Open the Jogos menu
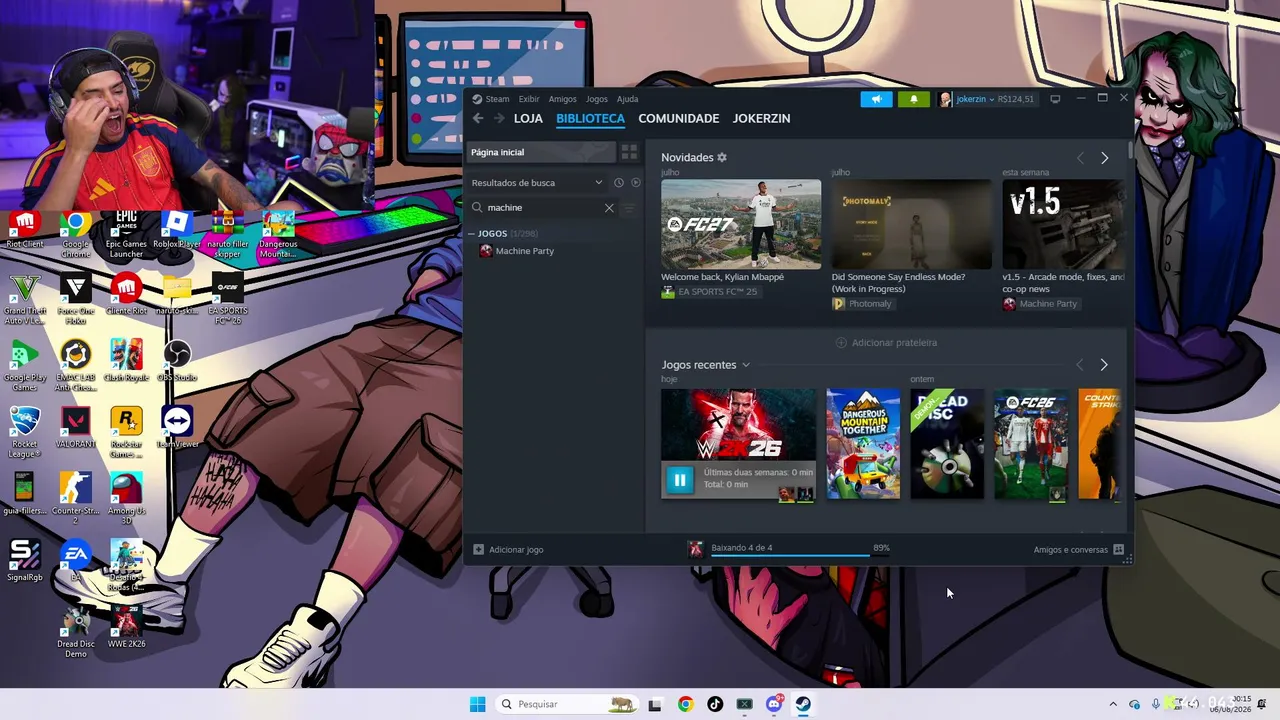The height and width of the screenshot is (720, 1280). 597,99
